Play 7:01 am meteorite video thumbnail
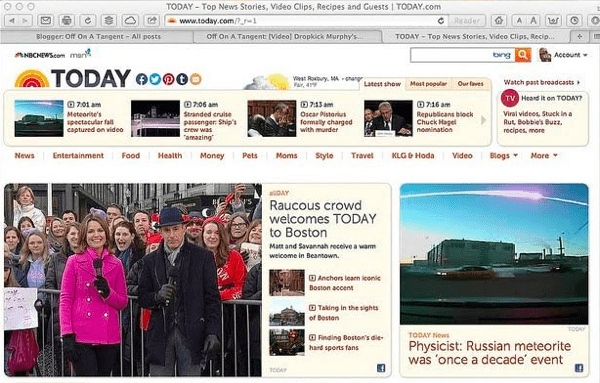This screenshot has width=600, height=383. click(39, 118)
